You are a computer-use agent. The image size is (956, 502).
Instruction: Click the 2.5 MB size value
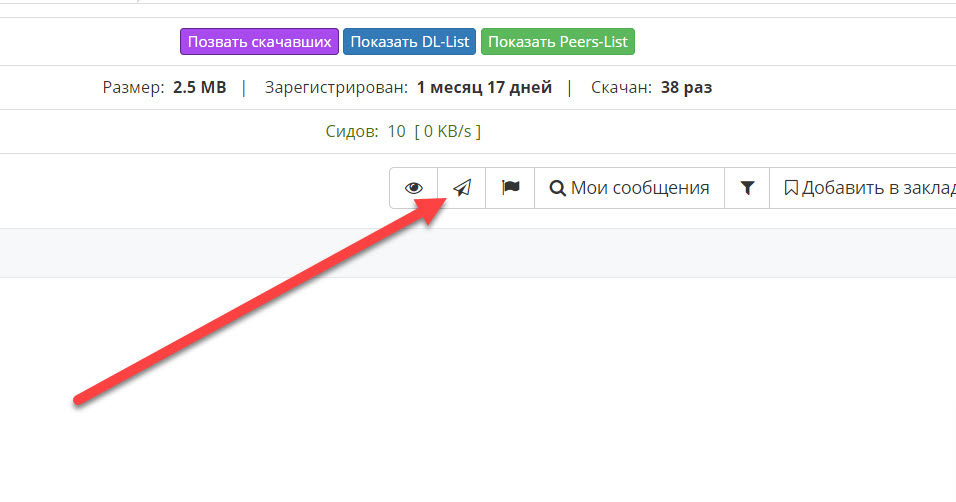(200, 88)
